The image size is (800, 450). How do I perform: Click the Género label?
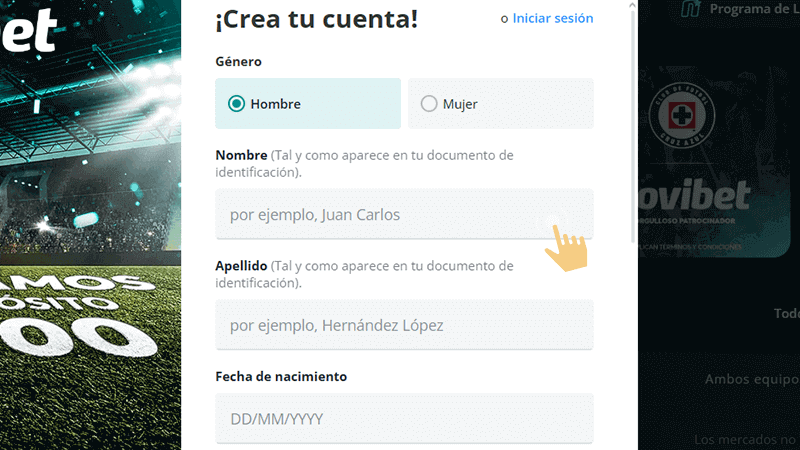238,61
